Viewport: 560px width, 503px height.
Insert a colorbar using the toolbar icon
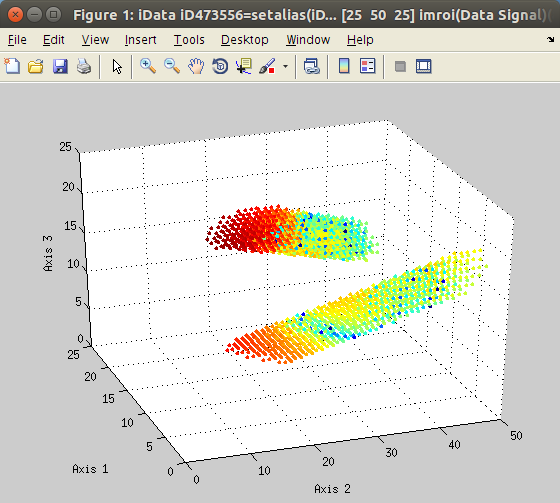pyautogui.click(x=344, y=66)
